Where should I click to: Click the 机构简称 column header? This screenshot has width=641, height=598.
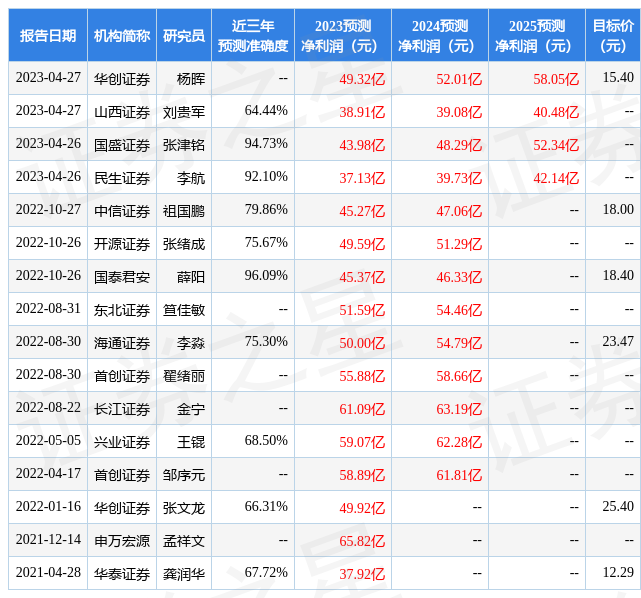(122, 36)
